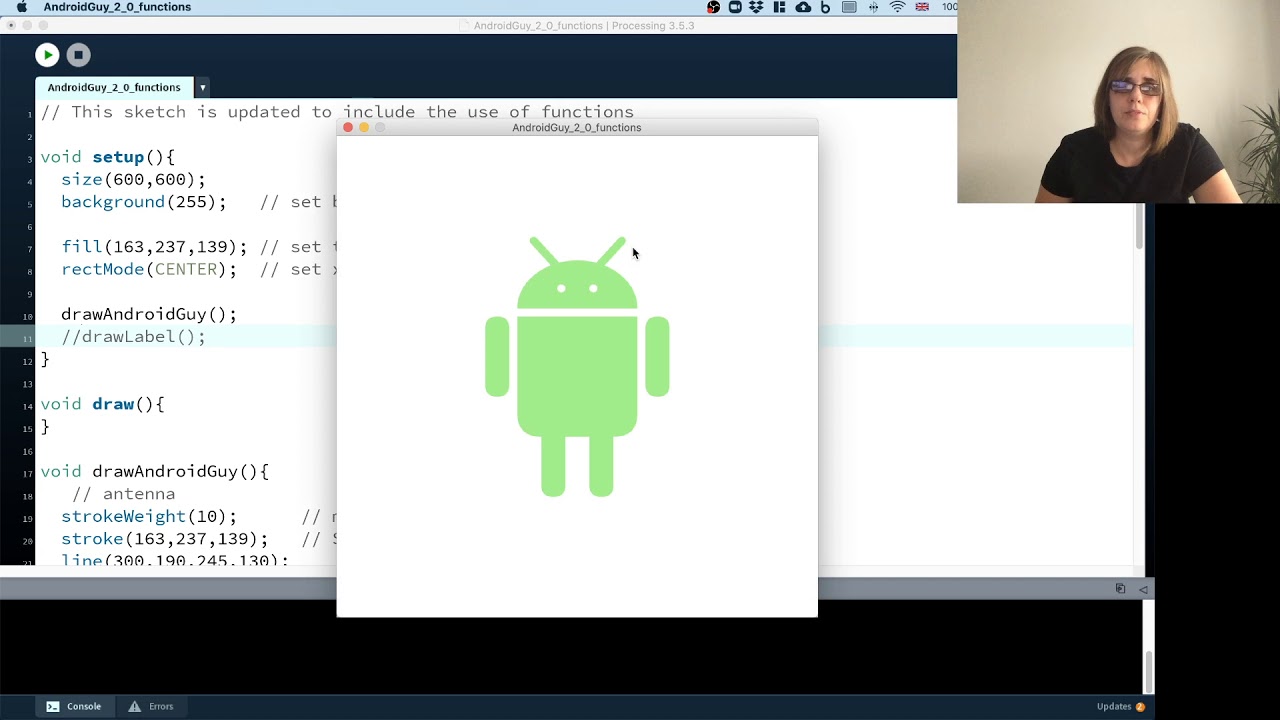Stop the running sketch

(x=78, y=55)
